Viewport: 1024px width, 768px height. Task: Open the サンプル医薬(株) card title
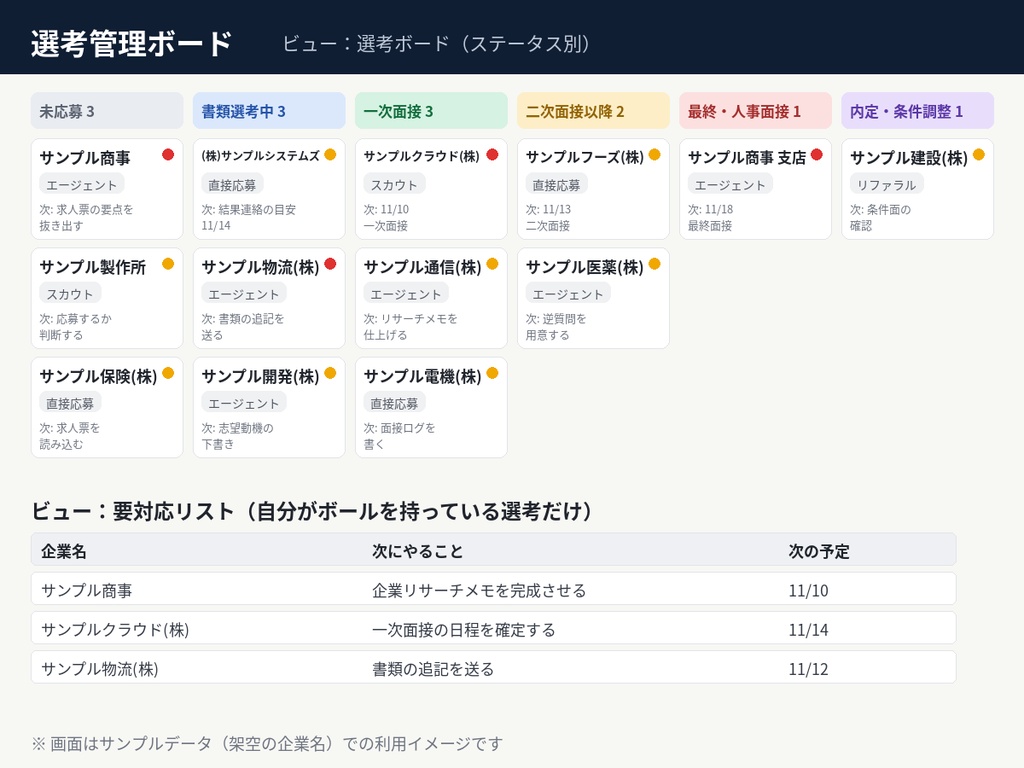click(585, 267)
